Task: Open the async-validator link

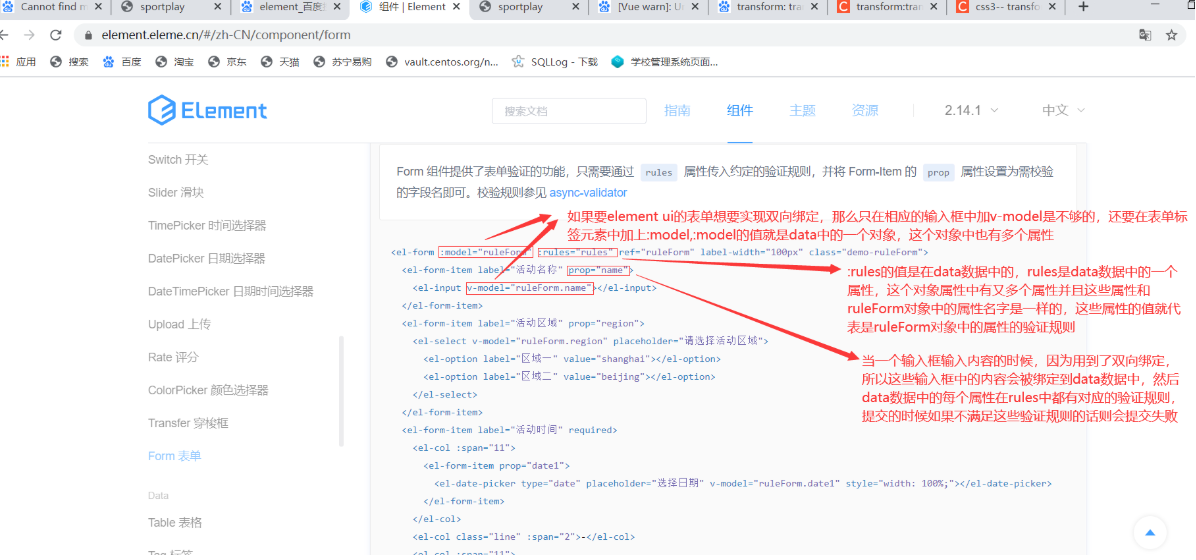Action: tap(588, 193)
